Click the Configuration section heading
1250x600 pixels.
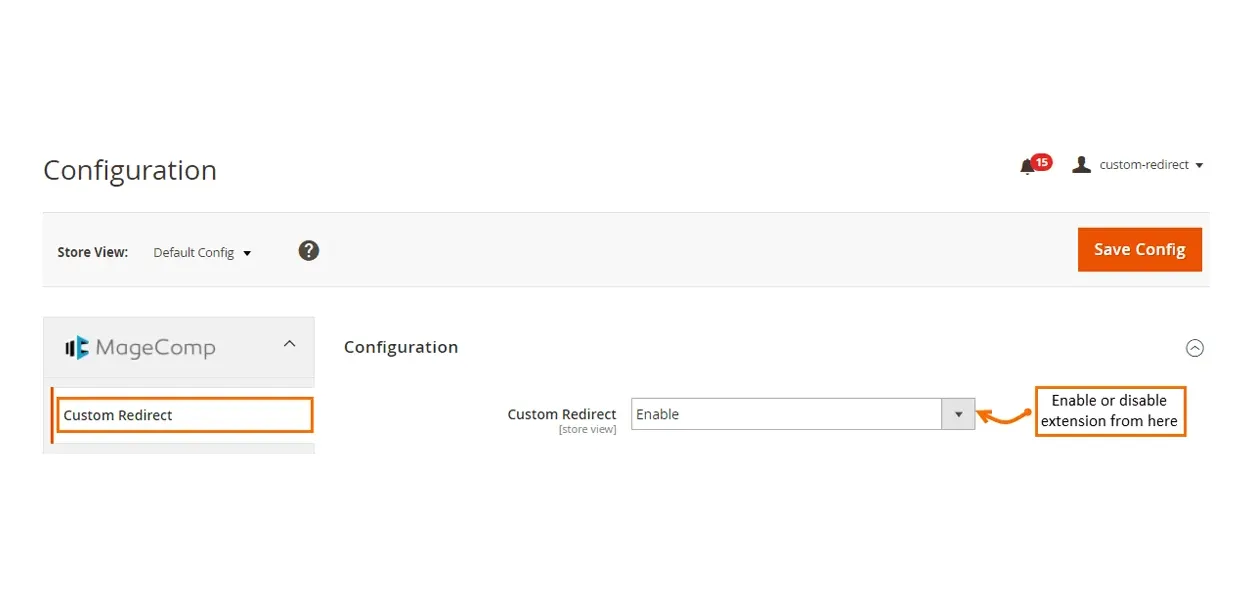(401, 347)
